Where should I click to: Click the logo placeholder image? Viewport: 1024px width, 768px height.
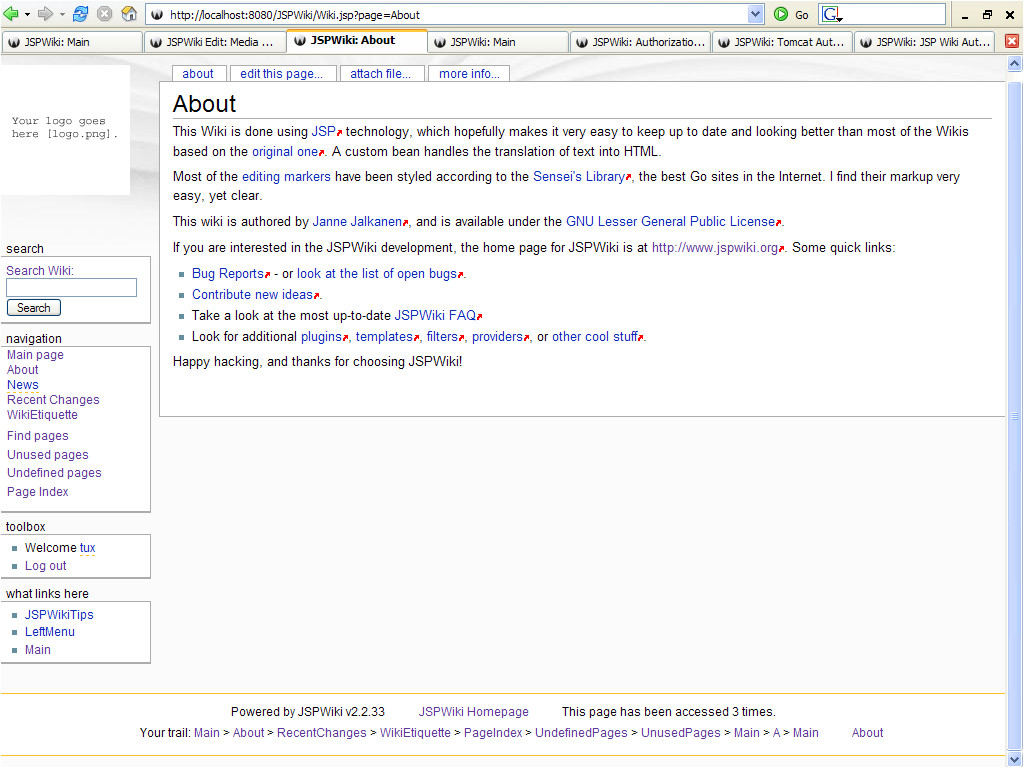pyautogui.click(x=65, y=129)
